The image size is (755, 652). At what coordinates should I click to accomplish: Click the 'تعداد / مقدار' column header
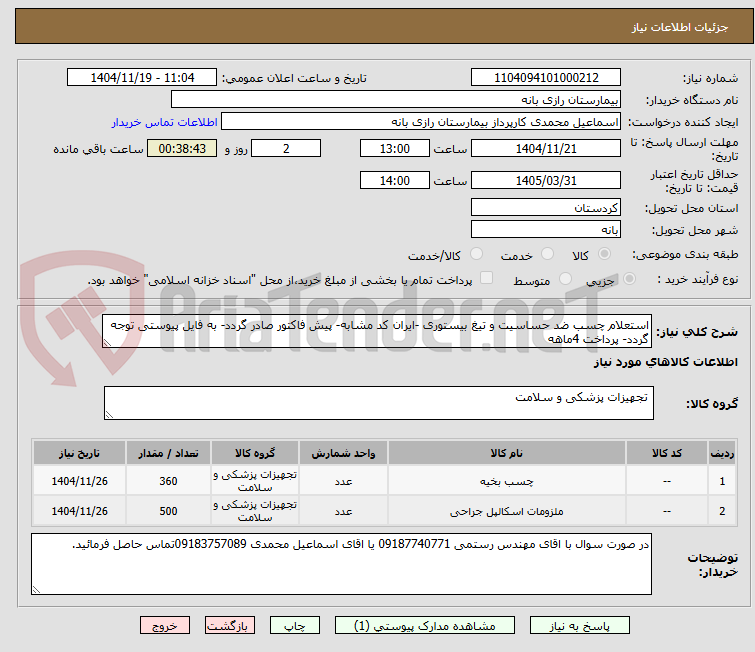(168, 453)
